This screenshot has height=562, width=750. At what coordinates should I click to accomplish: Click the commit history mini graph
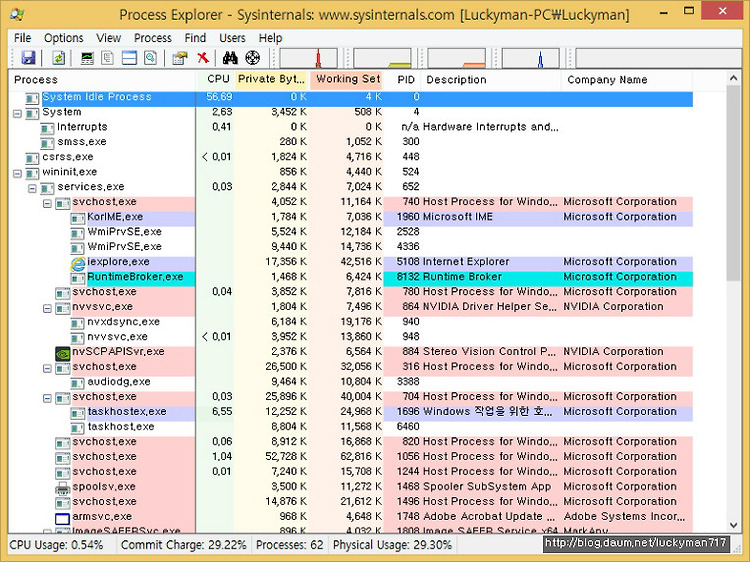(383, 58)
